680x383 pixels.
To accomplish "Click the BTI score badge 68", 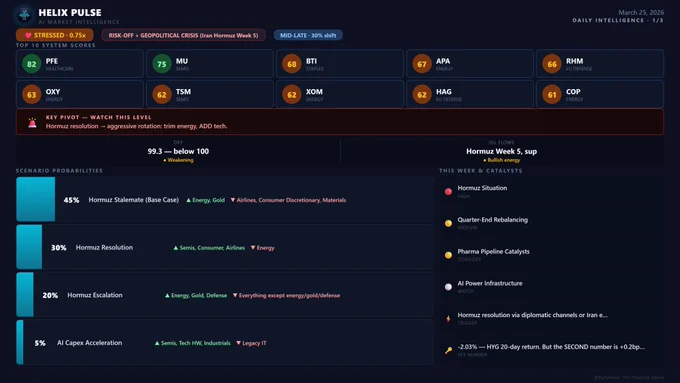I will click(292, 64).
